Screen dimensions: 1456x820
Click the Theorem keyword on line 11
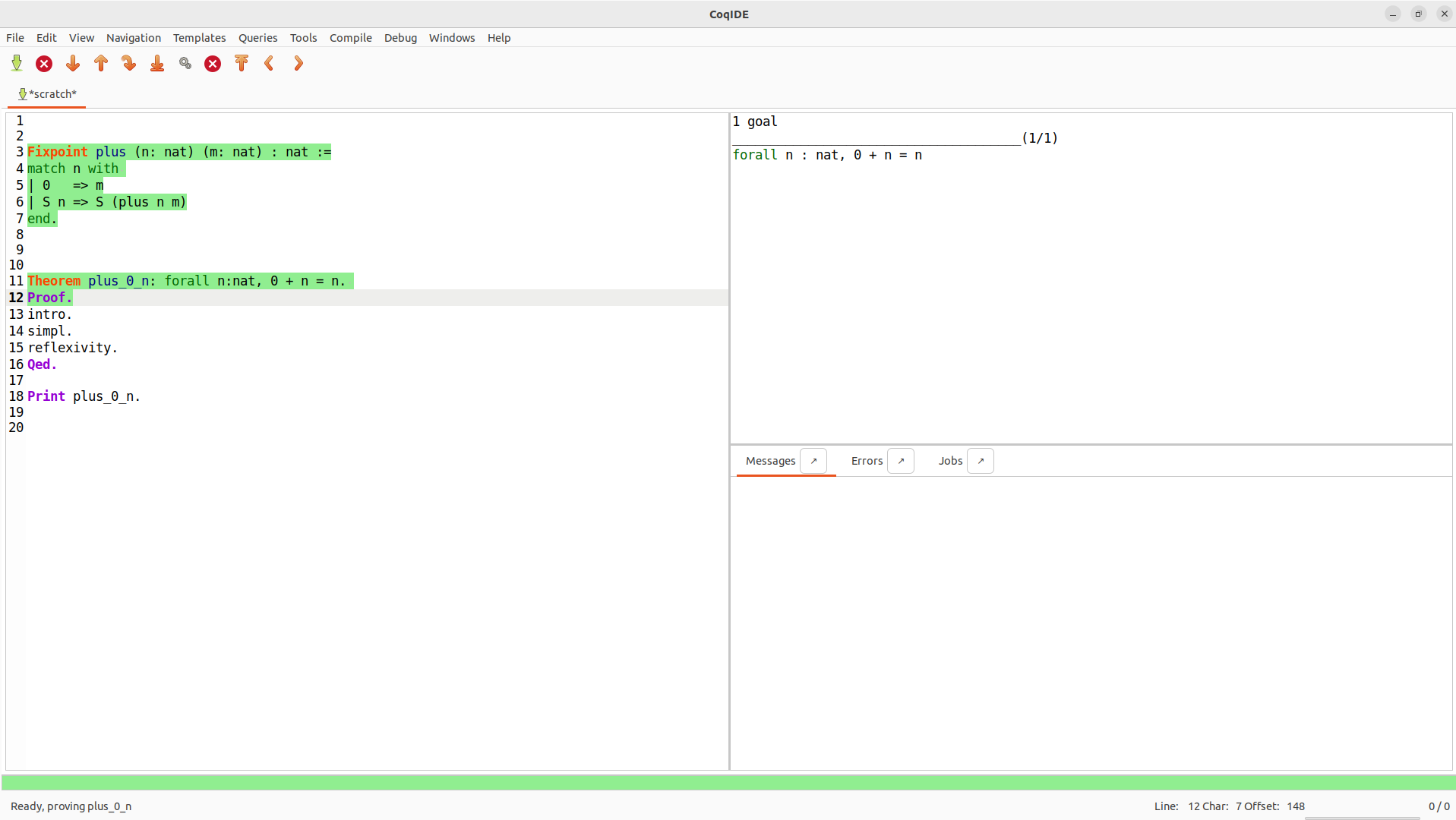coord(54,281)
